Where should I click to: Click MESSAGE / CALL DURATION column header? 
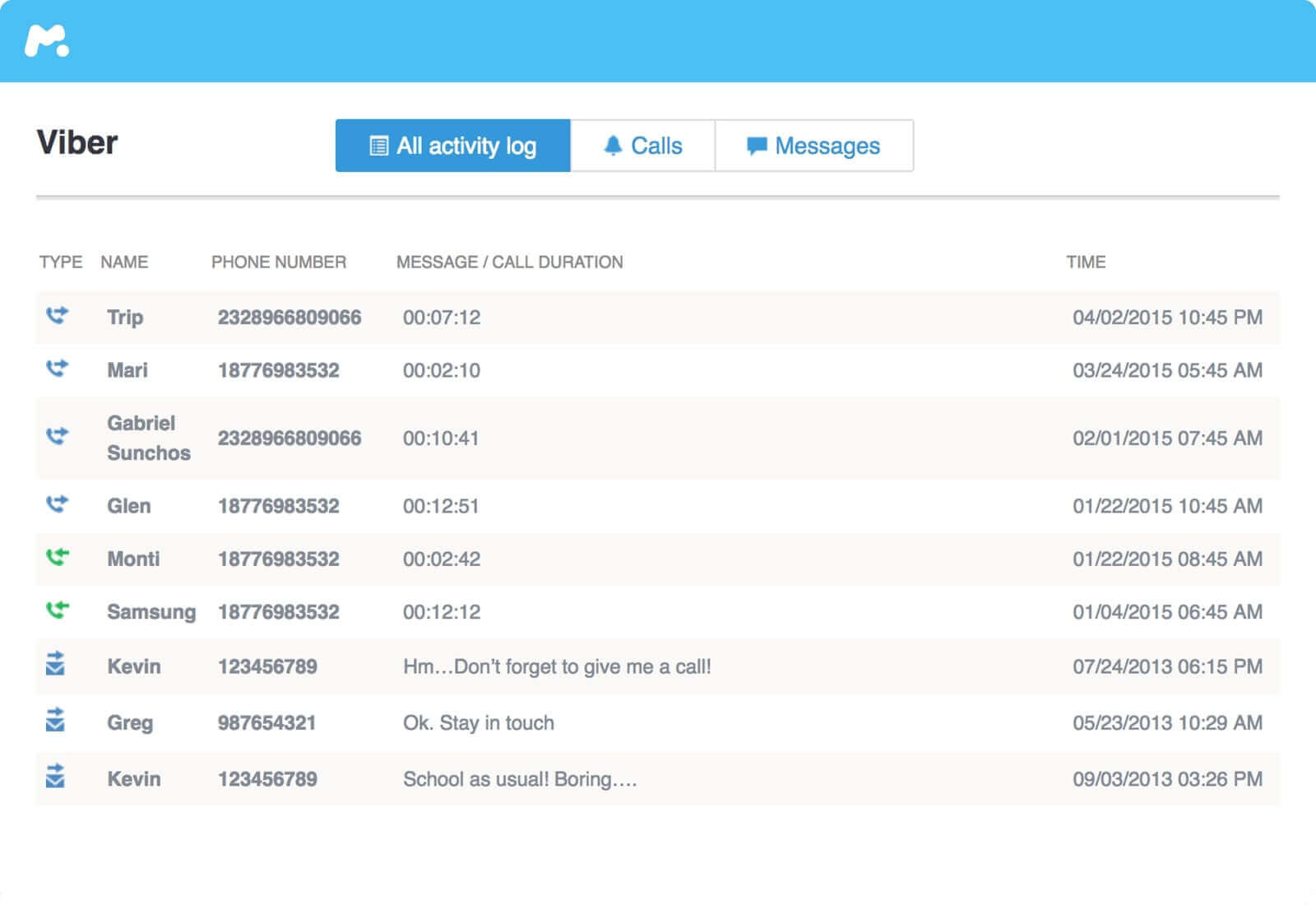point(510,262)
